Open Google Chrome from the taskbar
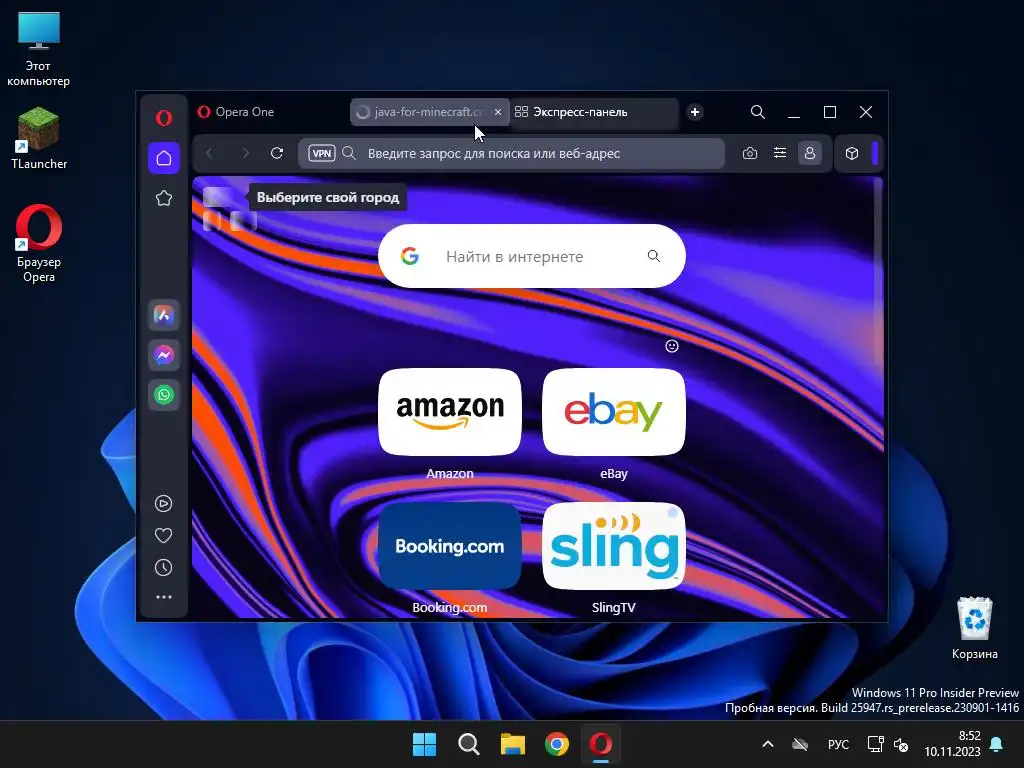1024x768 pixels. click(557, 744)
